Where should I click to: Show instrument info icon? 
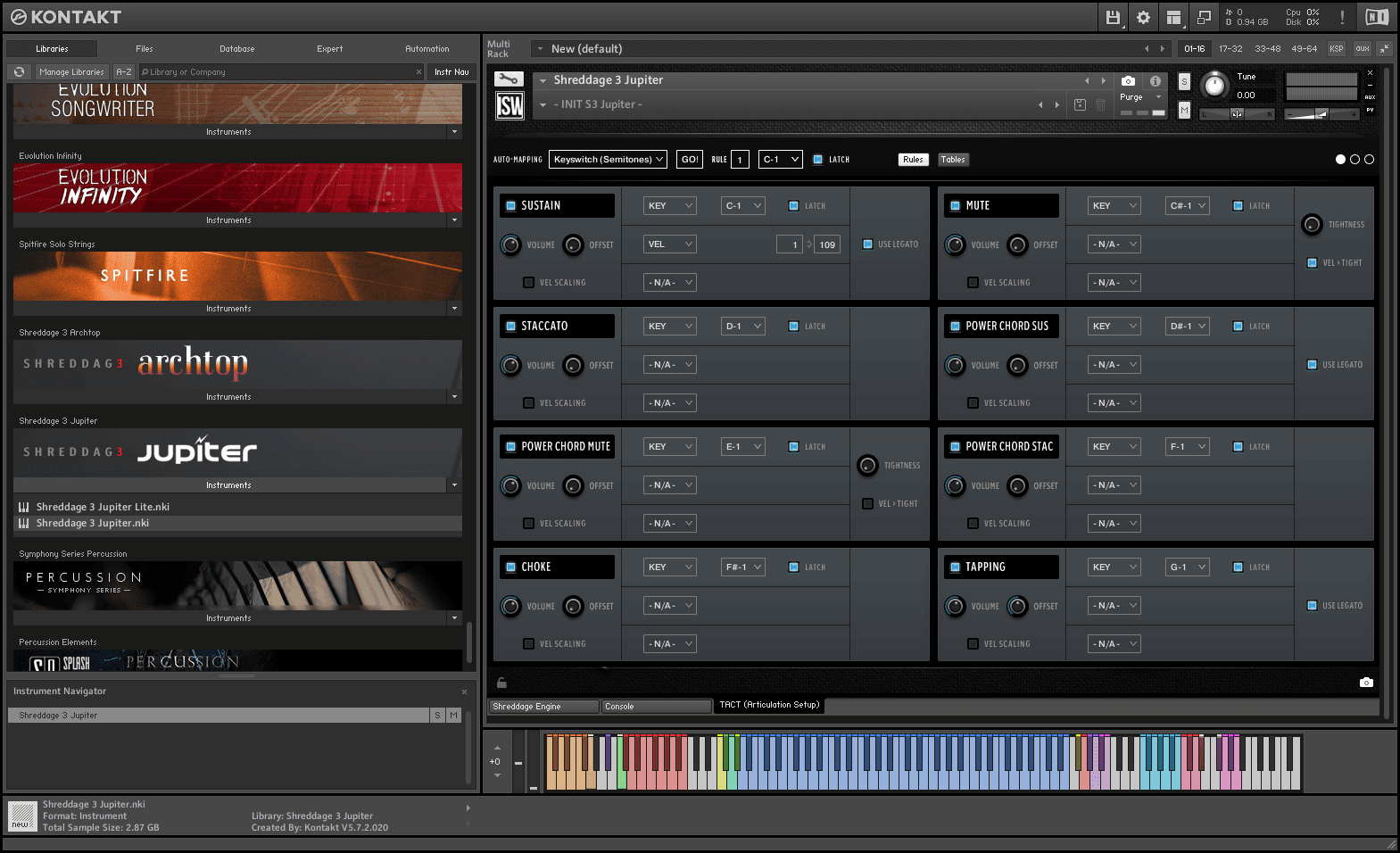pos(1156,80)
